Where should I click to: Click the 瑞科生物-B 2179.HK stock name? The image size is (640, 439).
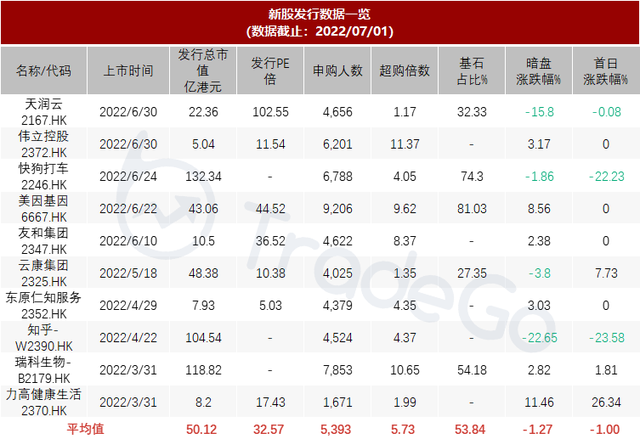tap(44, 370)
